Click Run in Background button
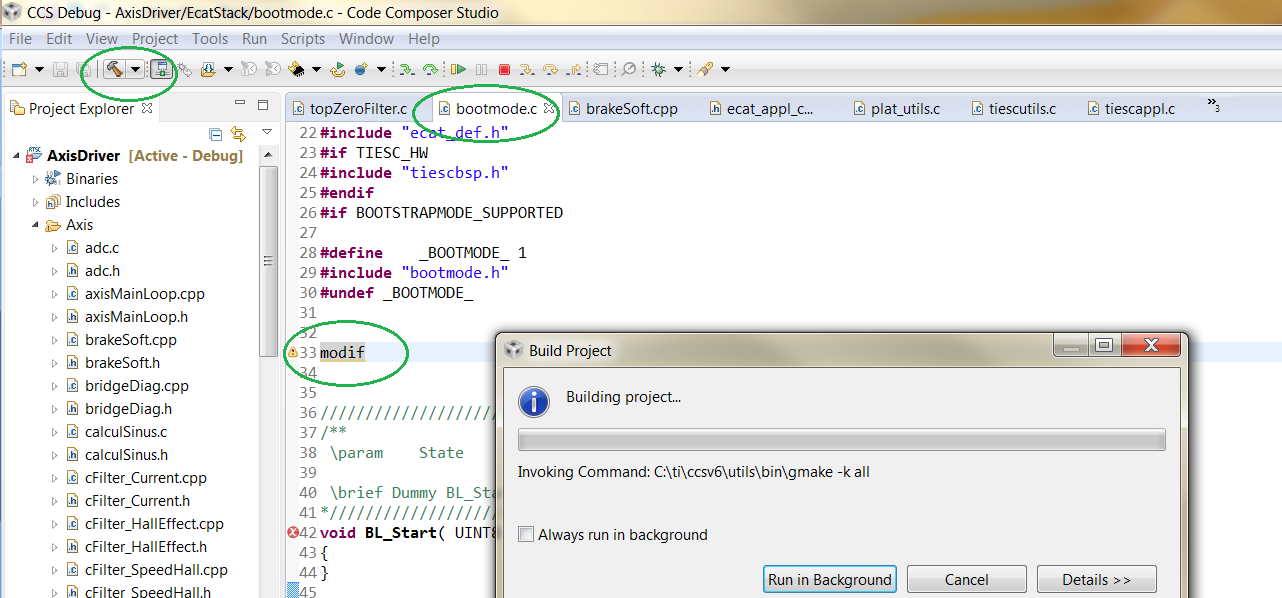Viewport: 1282px width, 598px height. (x=829, y=579)
